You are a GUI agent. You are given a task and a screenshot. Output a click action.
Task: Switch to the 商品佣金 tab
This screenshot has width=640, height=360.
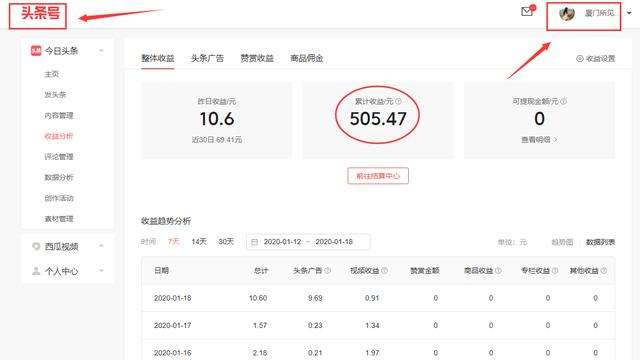click(x=307, y=58)
